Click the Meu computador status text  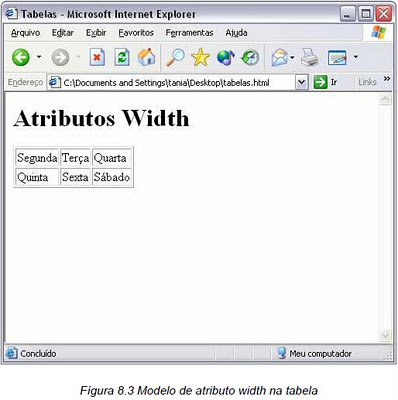pos(320,353)
